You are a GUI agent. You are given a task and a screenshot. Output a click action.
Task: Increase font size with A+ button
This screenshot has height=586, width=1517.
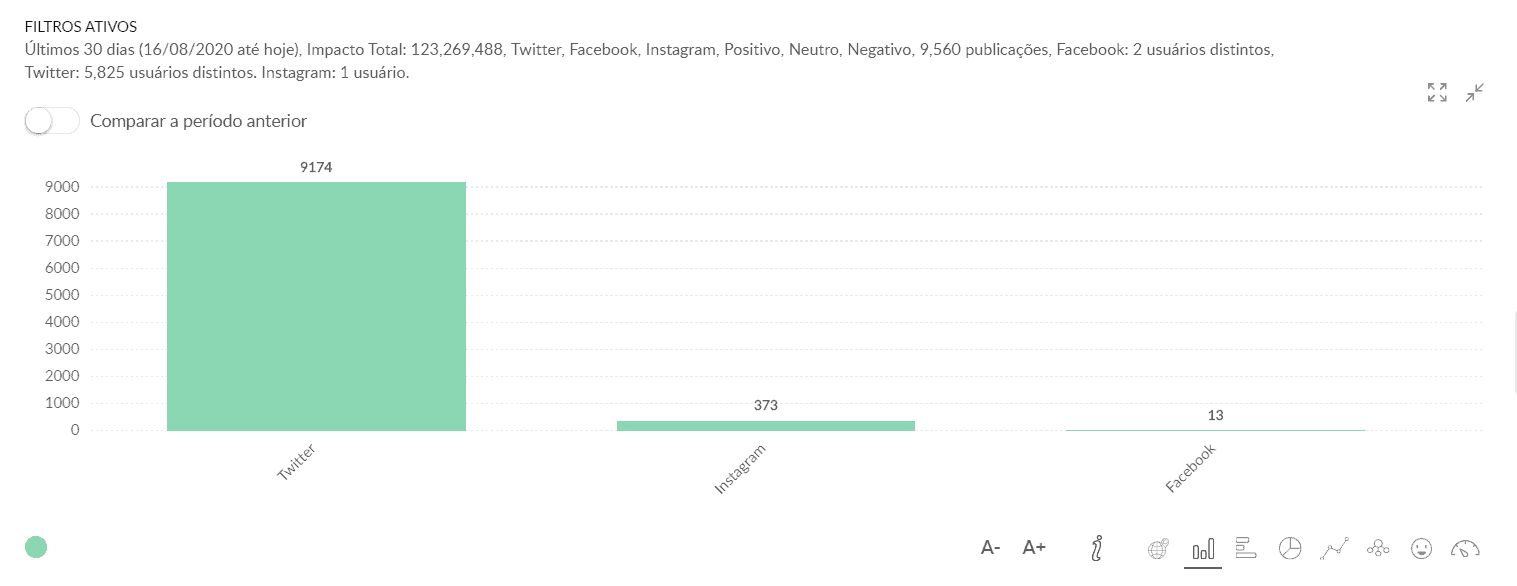[1034, 547]
